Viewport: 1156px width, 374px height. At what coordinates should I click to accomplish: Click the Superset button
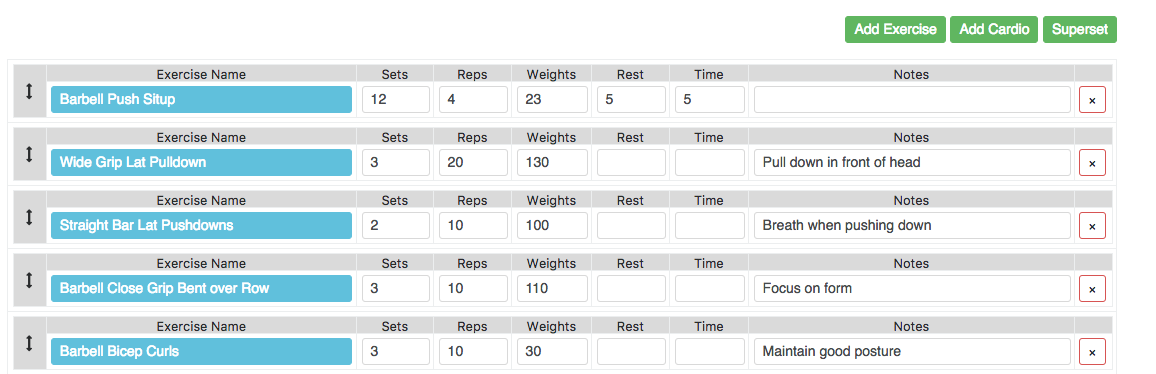[1079, 30]
